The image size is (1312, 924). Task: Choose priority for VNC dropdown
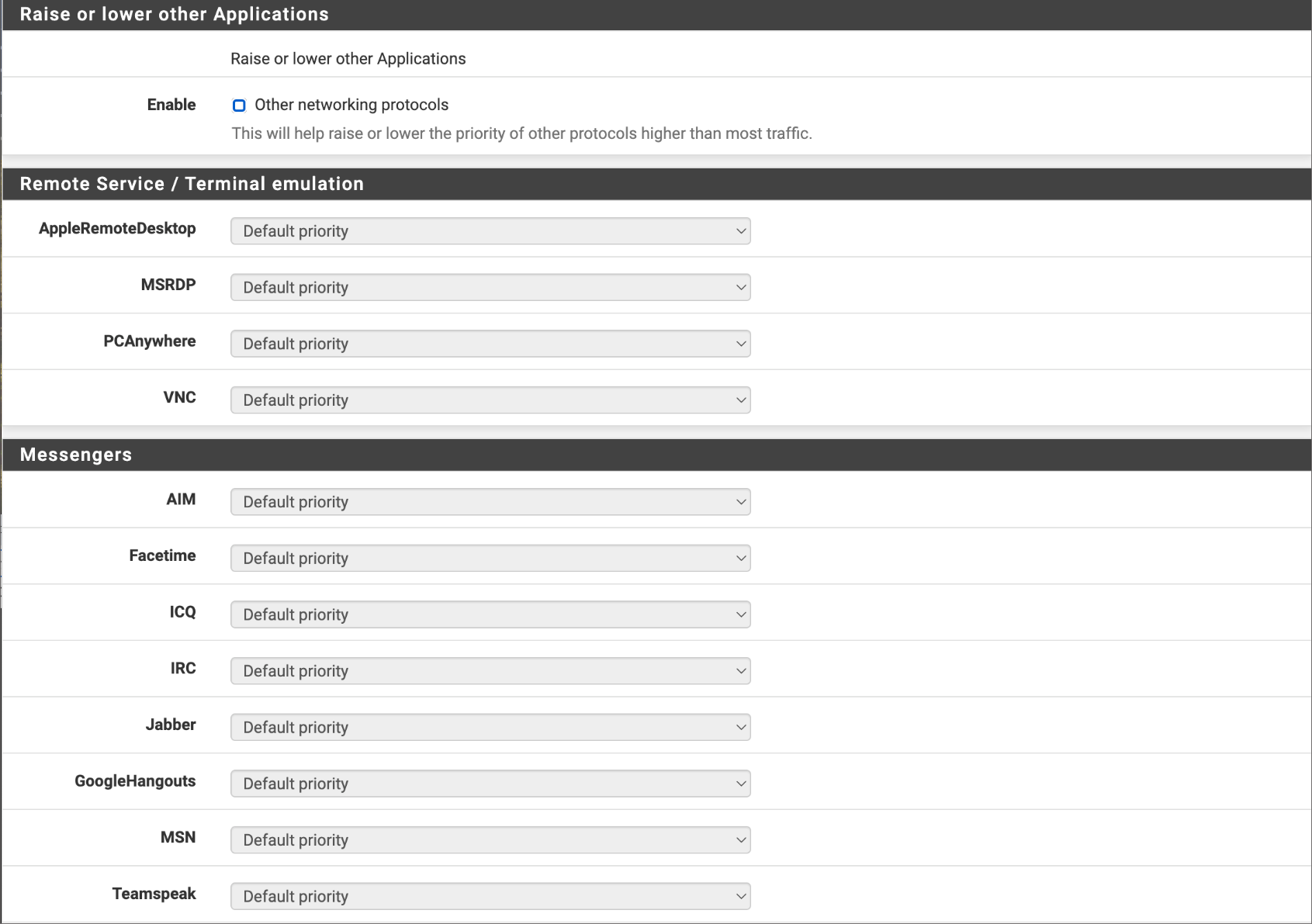pyautogui.click(x=490, y=400)
